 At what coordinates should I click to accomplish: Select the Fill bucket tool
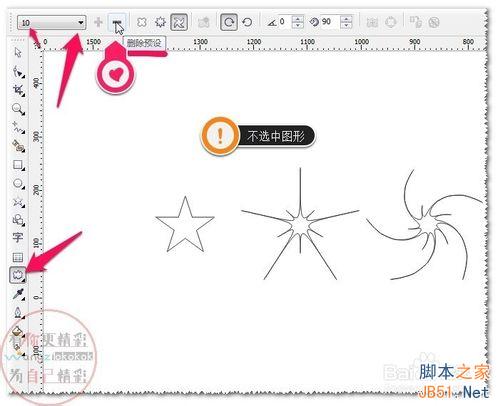18,331
